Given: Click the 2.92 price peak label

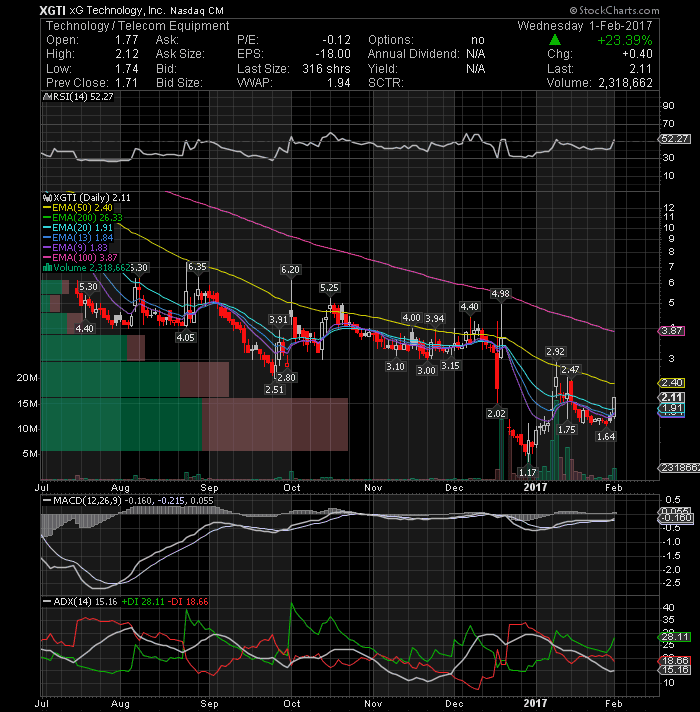Looking at the screenshot, I should pos(556,352).
